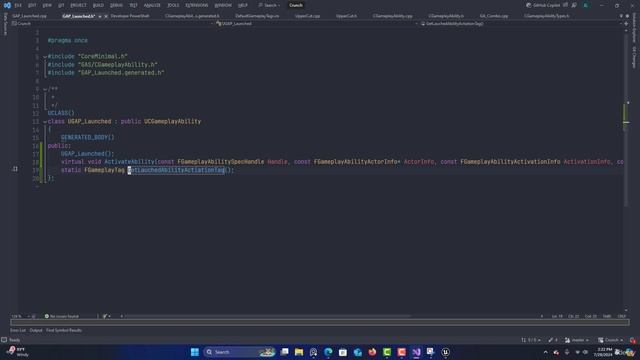Open the tab overflow dropdown arrow
Viewport: 640px width, 360px height.
click(x=621, y=16)
